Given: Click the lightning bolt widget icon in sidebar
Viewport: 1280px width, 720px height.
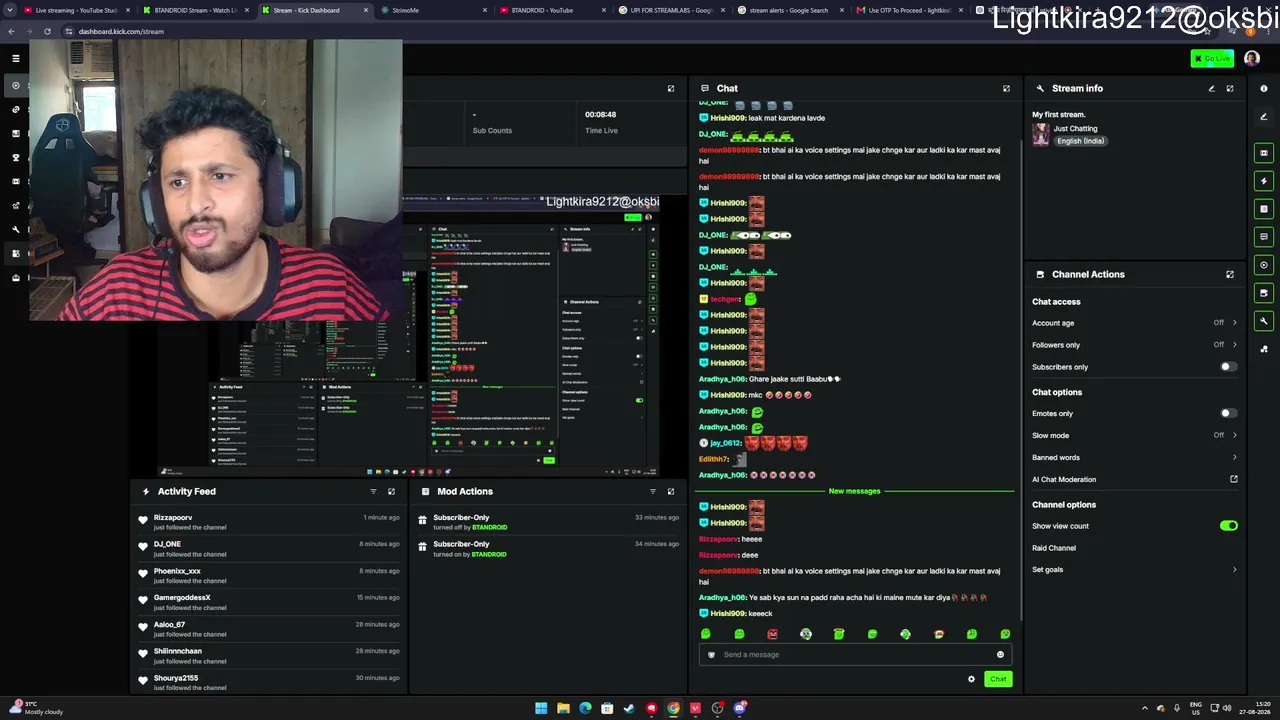Looking at the screenshot, I should [1264, 181].
